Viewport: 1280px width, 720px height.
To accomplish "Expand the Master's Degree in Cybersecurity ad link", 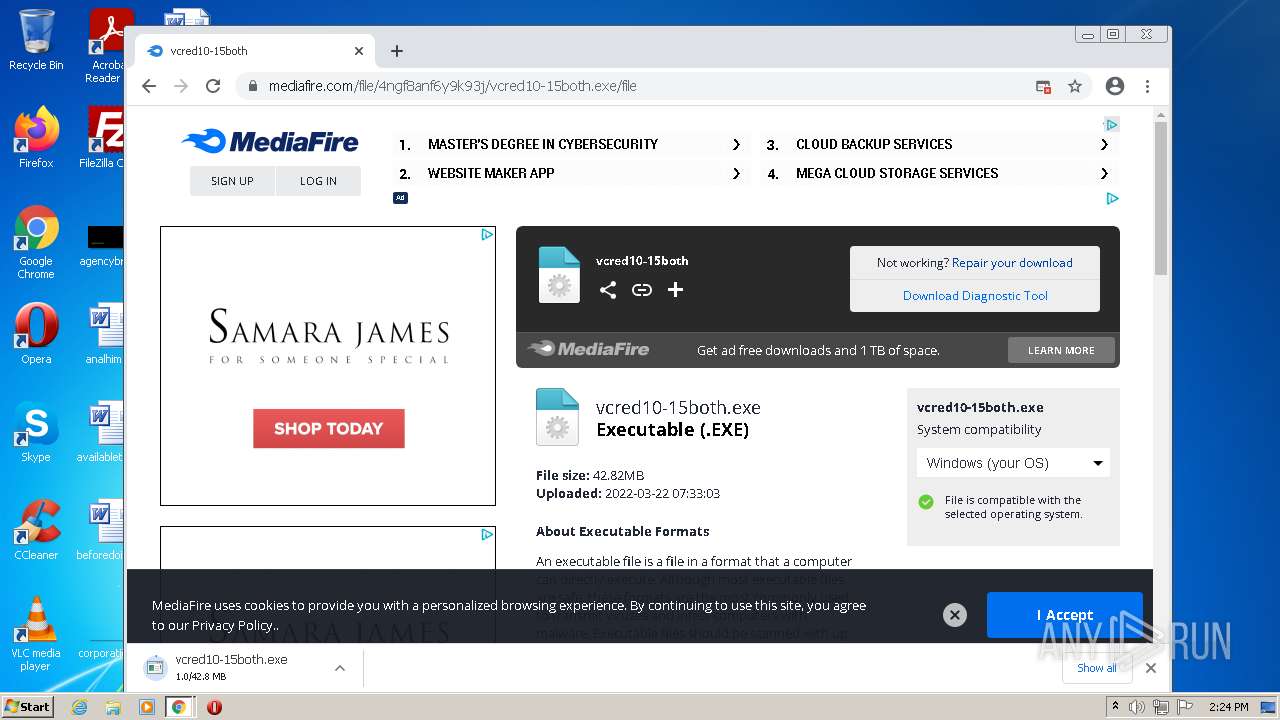I will click(736, 144).
